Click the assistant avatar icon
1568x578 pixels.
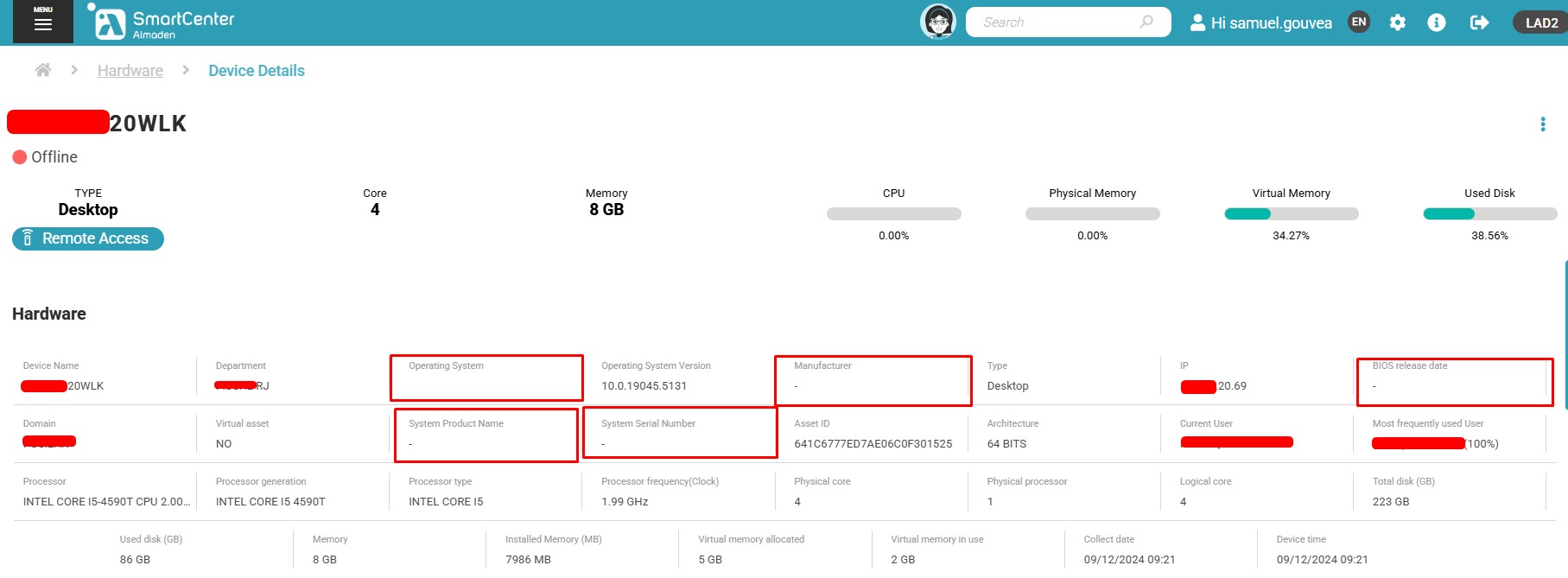[x=937, y=22]
